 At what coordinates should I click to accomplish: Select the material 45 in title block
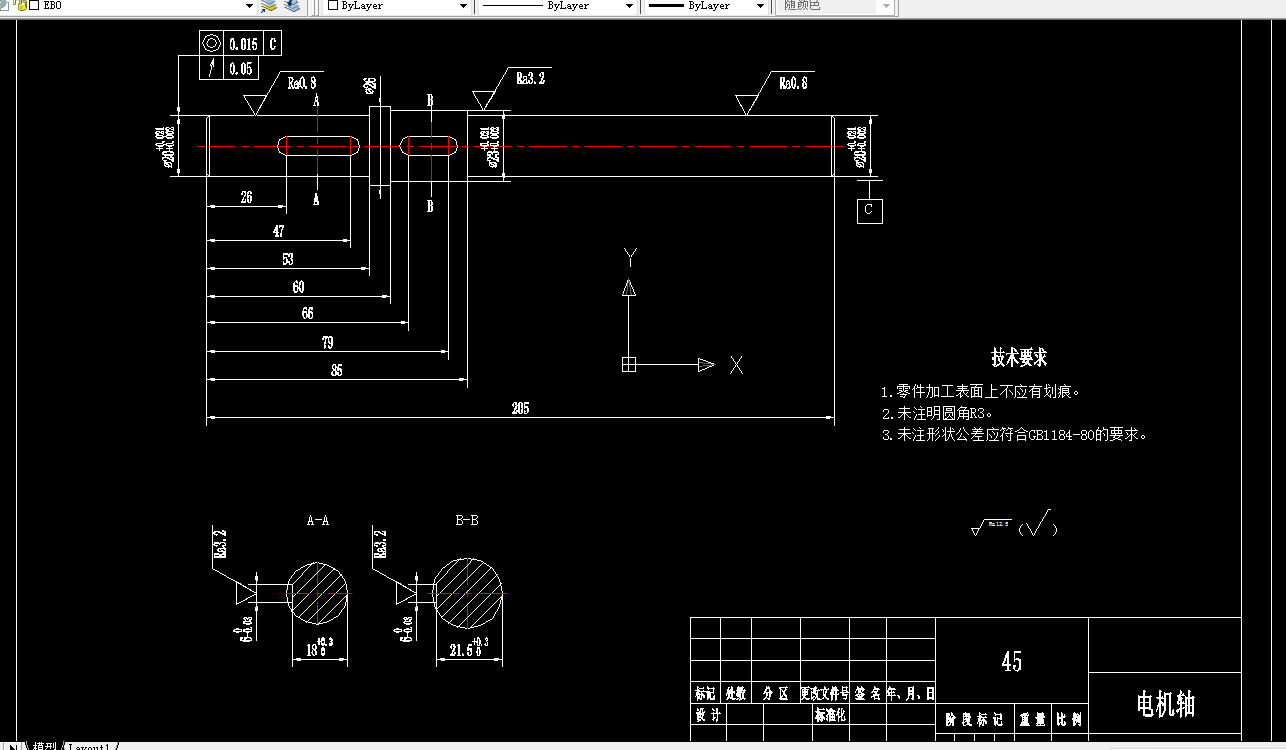[1012, 661]
